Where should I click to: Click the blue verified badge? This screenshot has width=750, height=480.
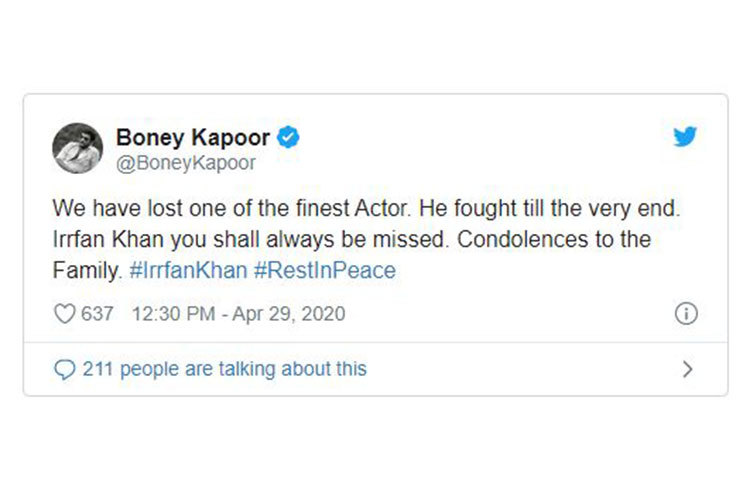[289, 137]
